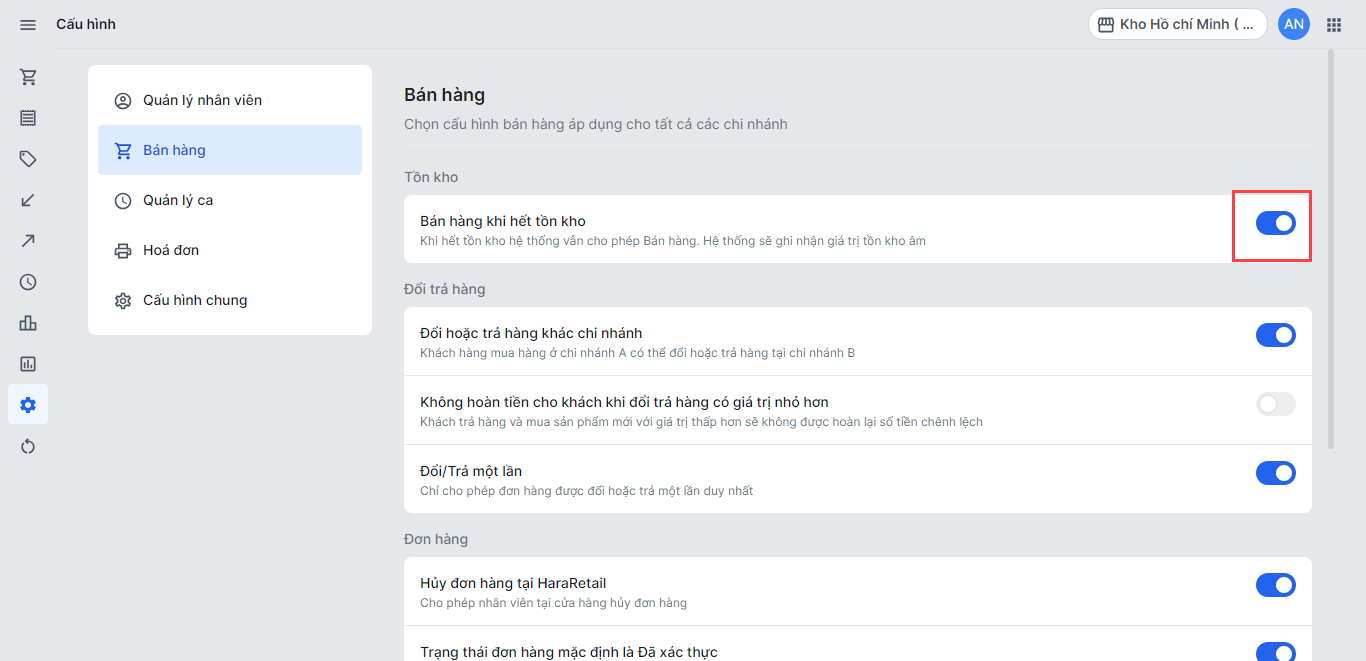The width and height of the screenshot is (1366, 661).
Task: Enable "Không hoàn tiền cho khách" toggle
Action: (1275, 404)
